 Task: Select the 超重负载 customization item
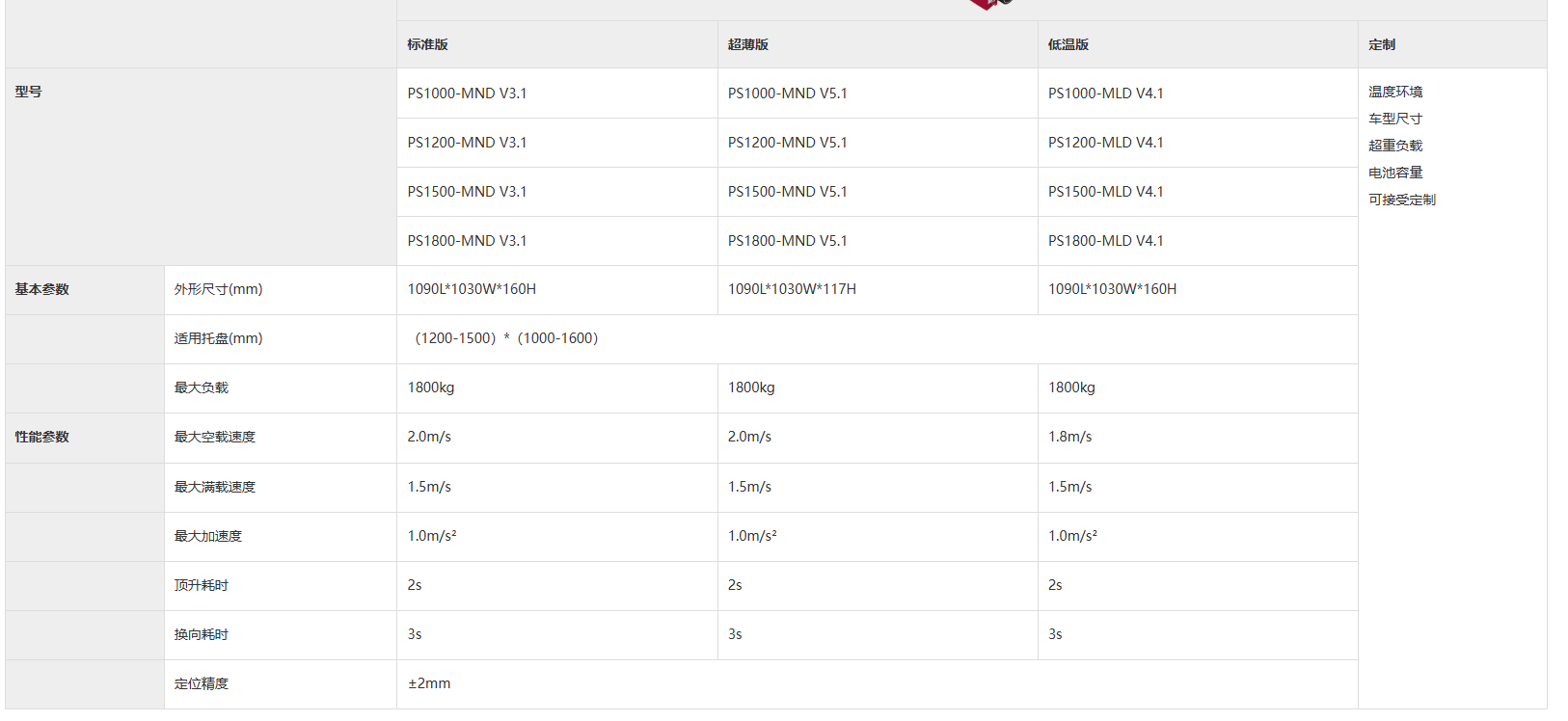[x=1394, y=146]
